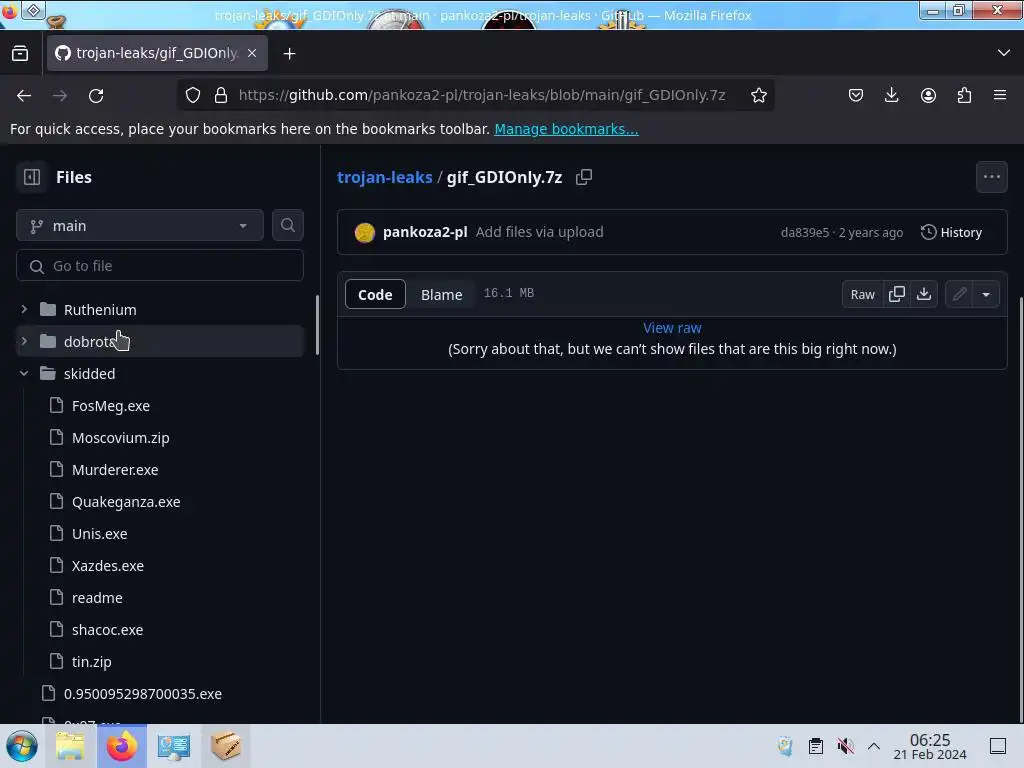Open a new browser tab
The width and height of the screenshot is (1024, 768).
coord(289,54)
